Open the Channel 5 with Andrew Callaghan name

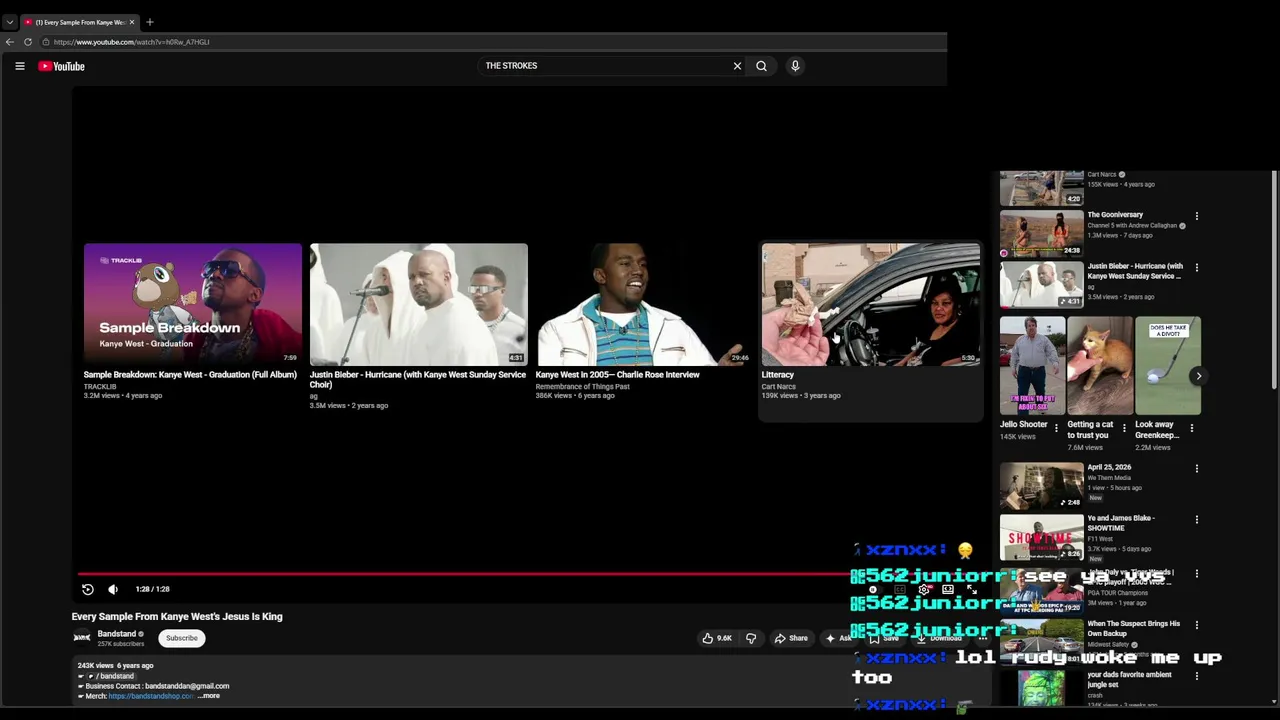pos(1131,226)
